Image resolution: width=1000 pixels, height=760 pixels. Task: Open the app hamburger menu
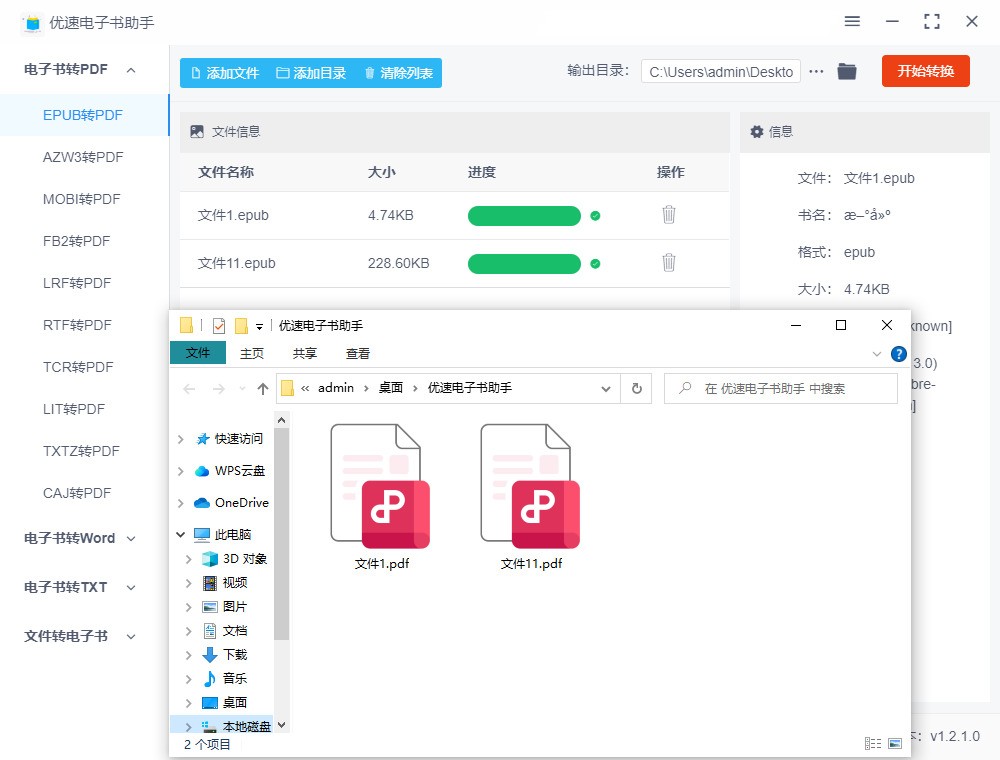coord(852,21)
